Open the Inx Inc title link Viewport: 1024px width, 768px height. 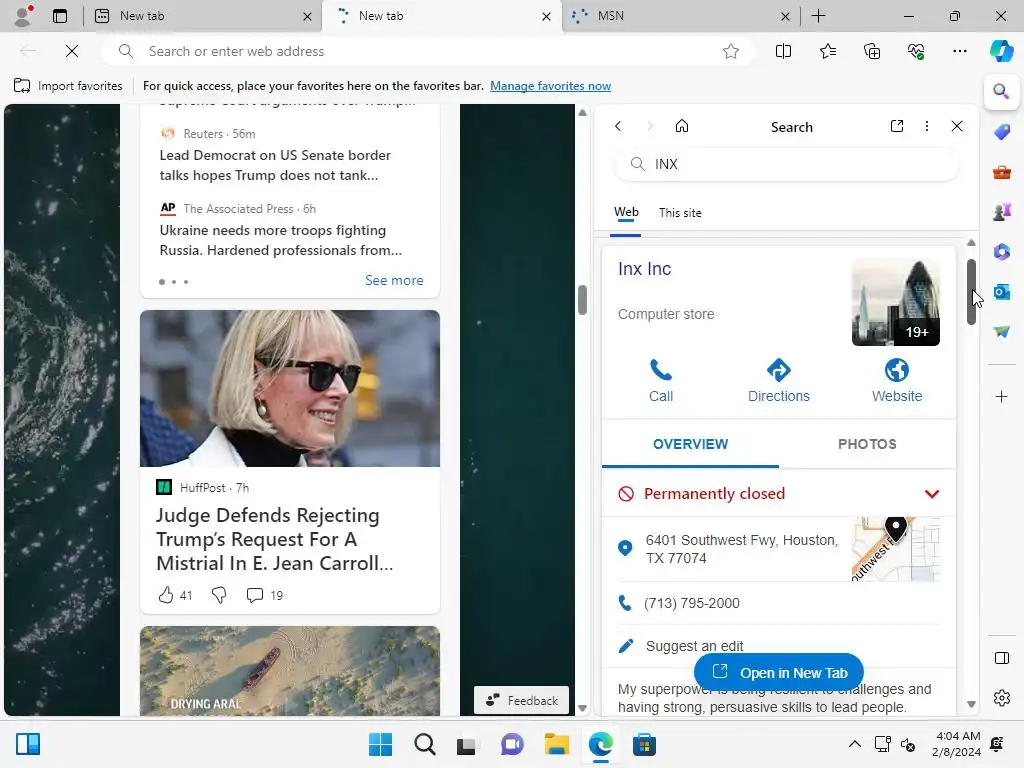644,269
